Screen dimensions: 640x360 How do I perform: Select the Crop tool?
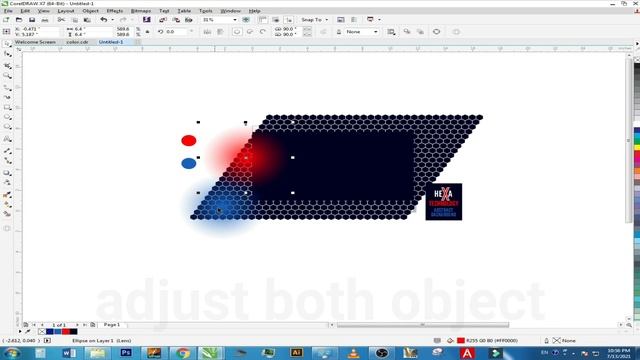pyautogui.click(x=7, y=65)
